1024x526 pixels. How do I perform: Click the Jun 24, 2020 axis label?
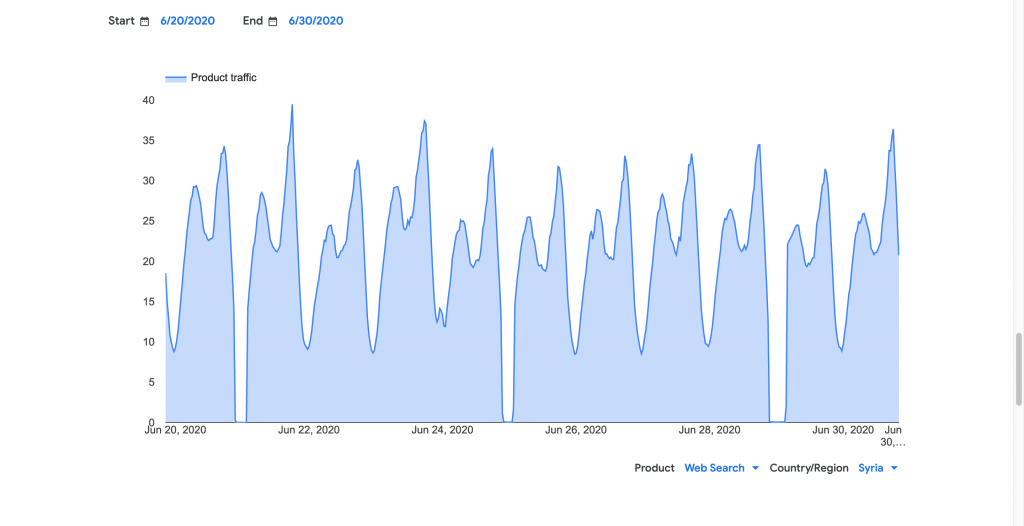click(x=442, y=430)
